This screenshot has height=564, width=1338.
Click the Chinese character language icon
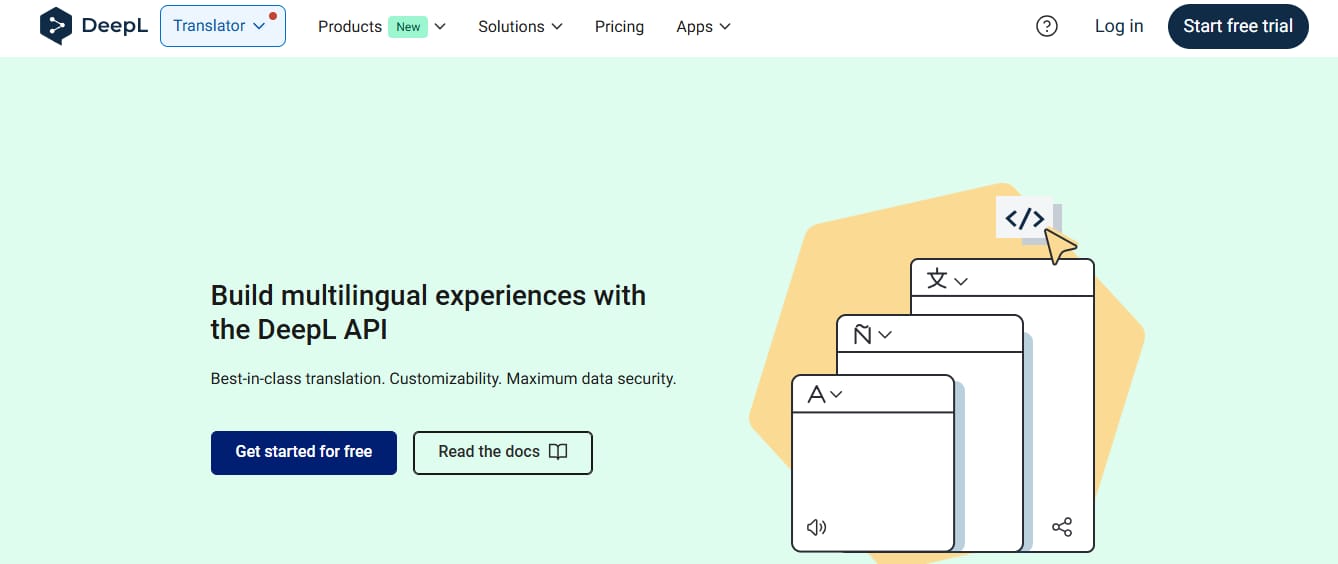pyautogui.click(x=937, y=279)
